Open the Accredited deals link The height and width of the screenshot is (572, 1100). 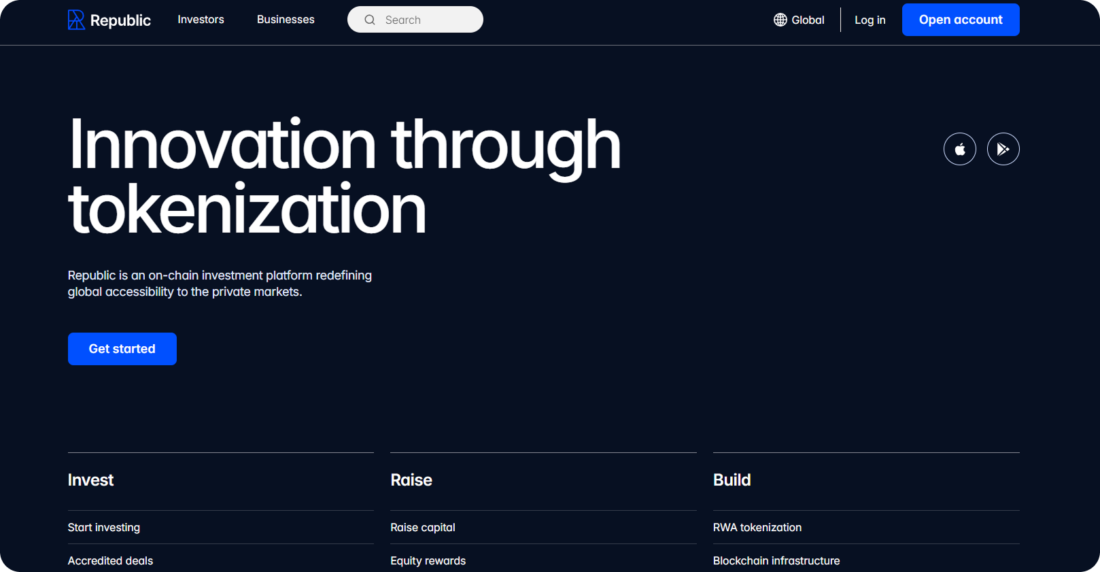110,561
